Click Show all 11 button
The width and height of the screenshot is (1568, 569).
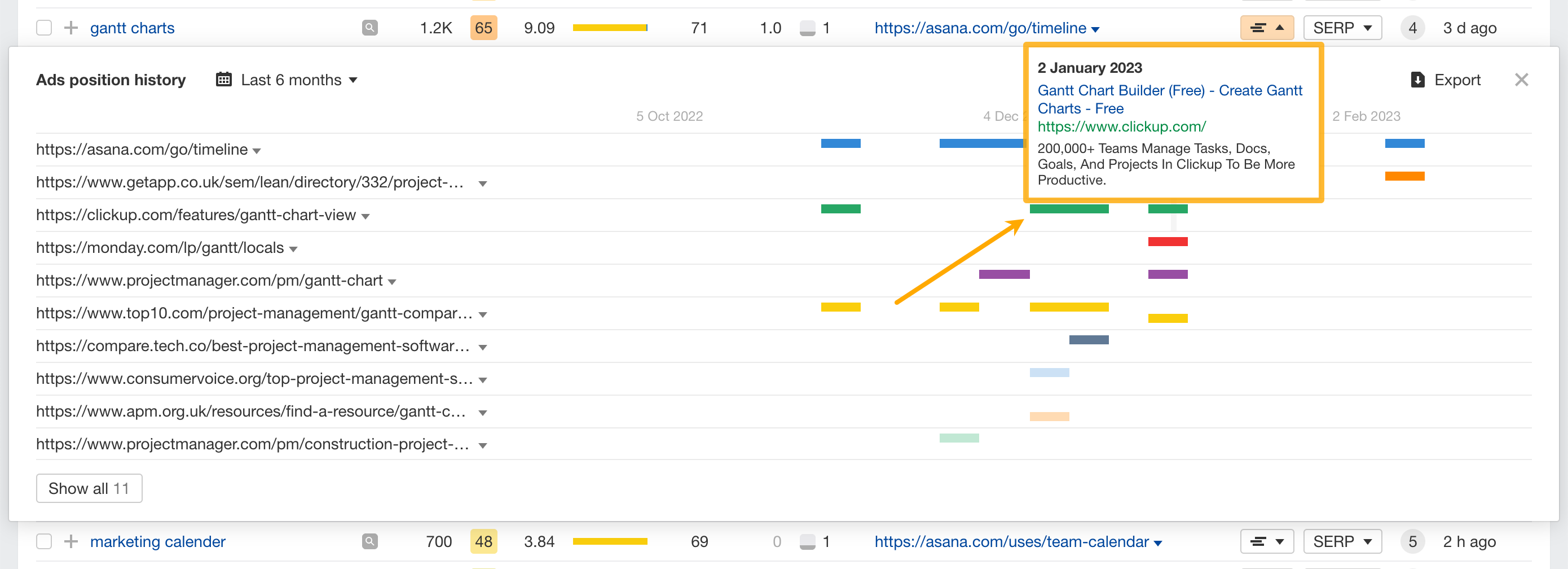tap(90, 489)
